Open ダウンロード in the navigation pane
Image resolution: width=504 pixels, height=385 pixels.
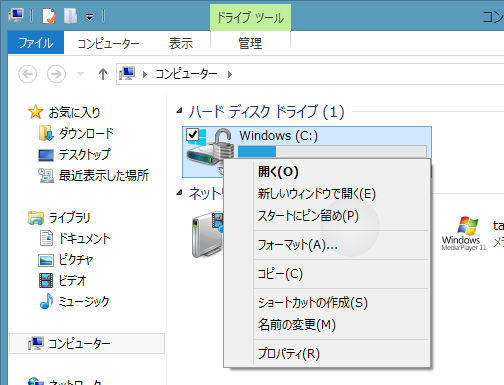[x=86, y=133]
